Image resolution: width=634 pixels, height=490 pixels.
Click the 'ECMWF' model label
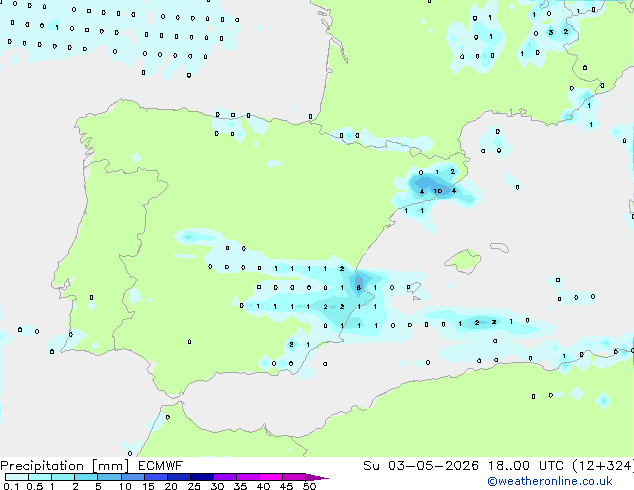pos(161,466)
